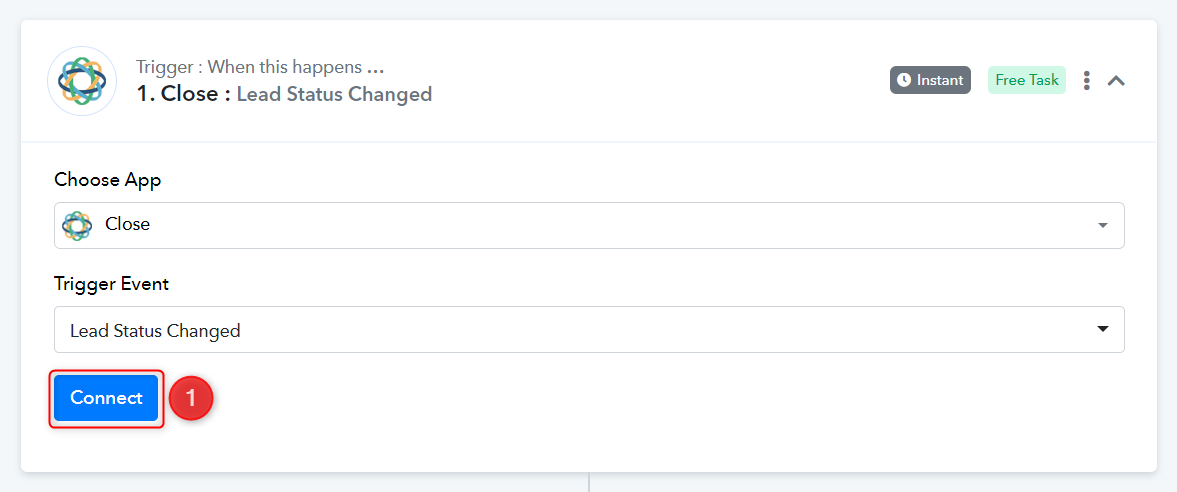The width and height of the screenshot is (1177, 492).
Task: Click the red numbered 1 marker
Action: click(191, 398)
